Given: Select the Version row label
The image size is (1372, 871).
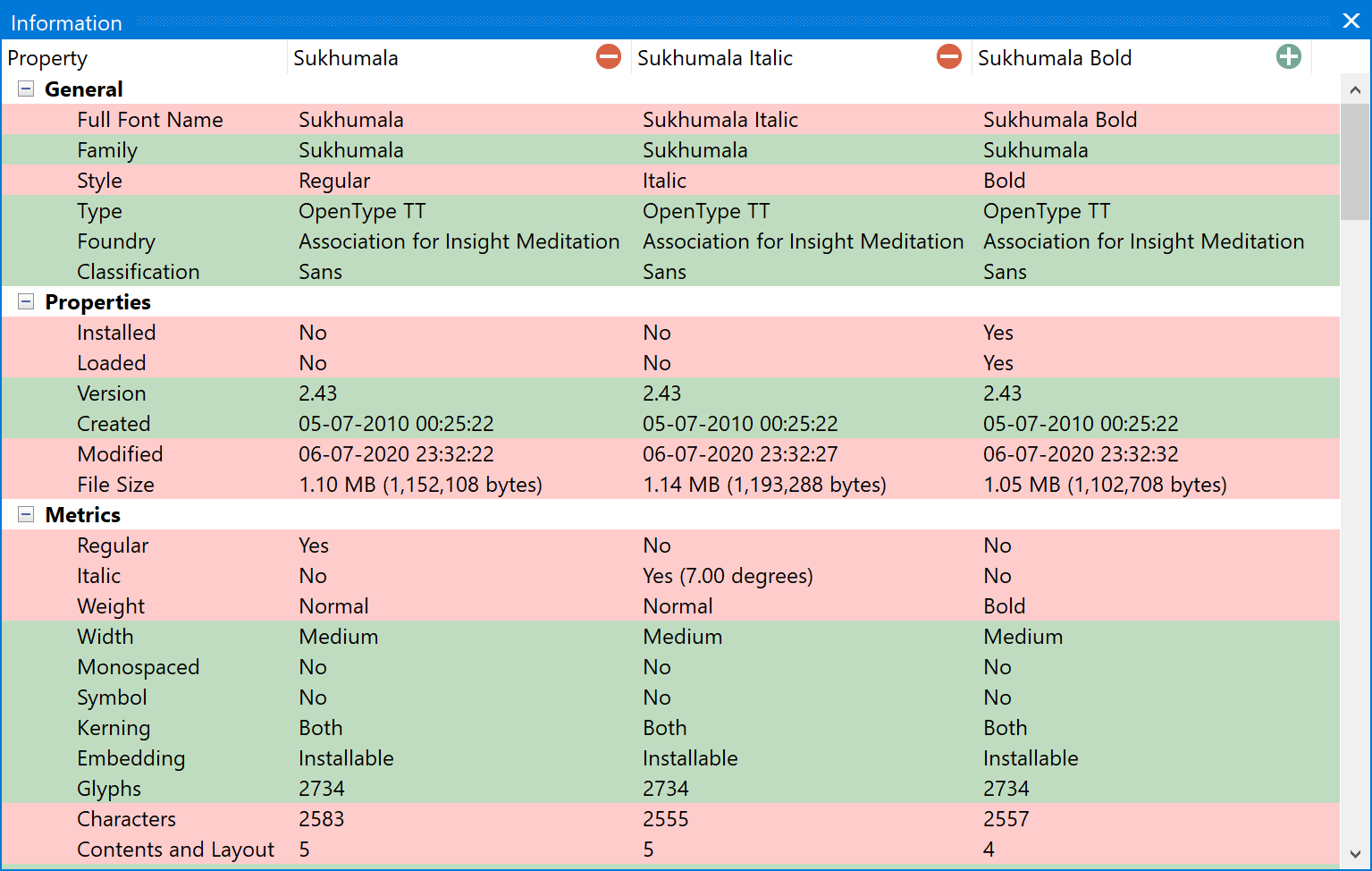Looking at the screenshot, I should (x=112, y=393).
